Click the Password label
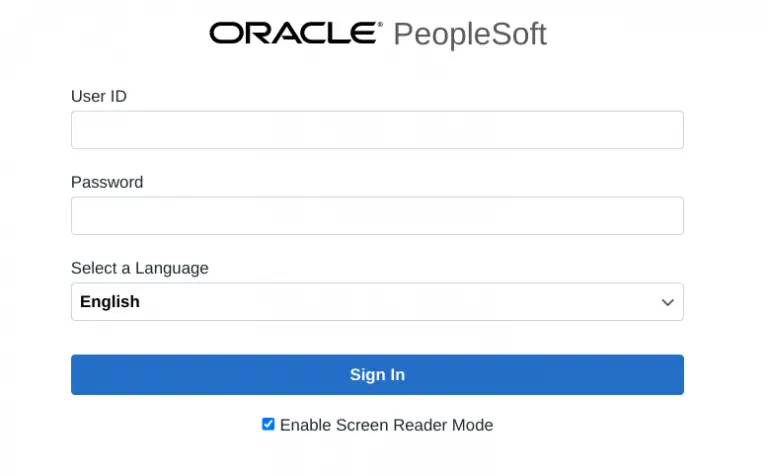 click(x=107, y=182)
